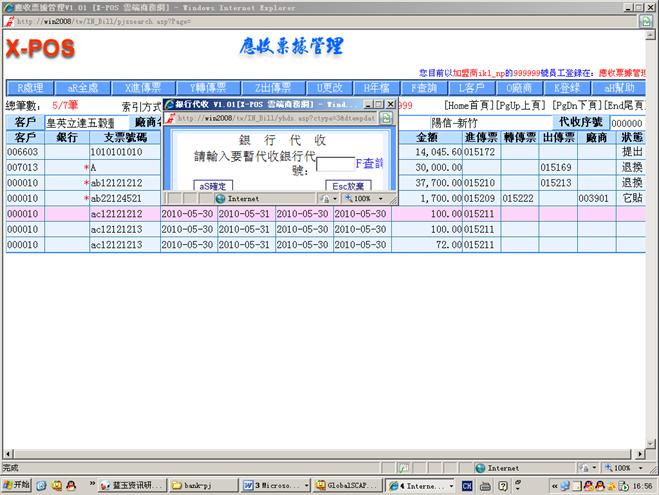Open main window zoom level dropdown

tap(622, 467)
